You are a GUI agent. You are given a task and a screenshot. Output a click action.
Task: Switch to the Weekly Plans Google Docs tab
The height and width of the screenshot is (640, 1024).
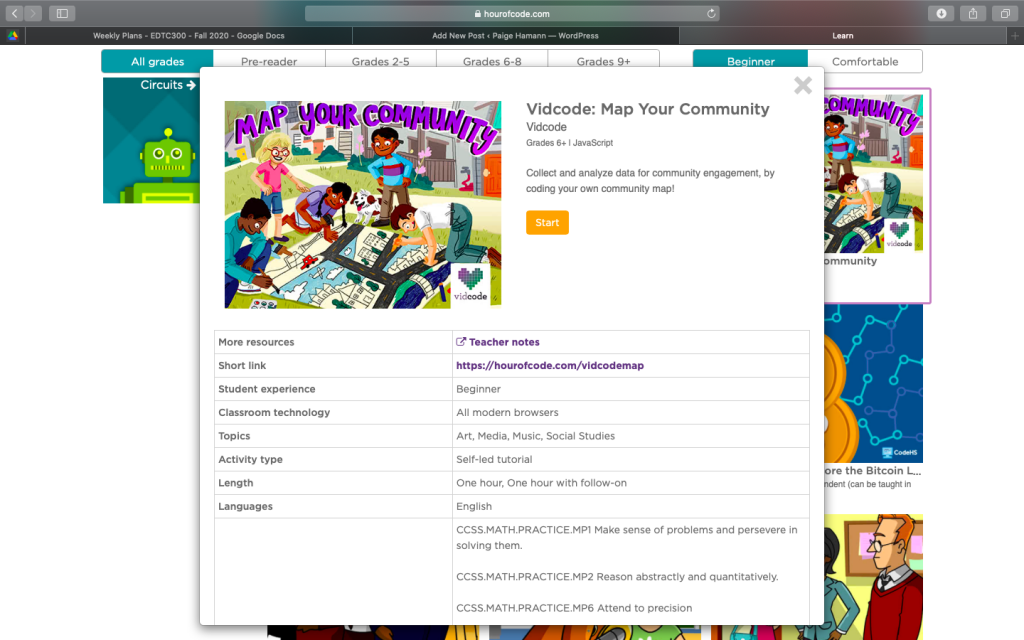point(189,36)
